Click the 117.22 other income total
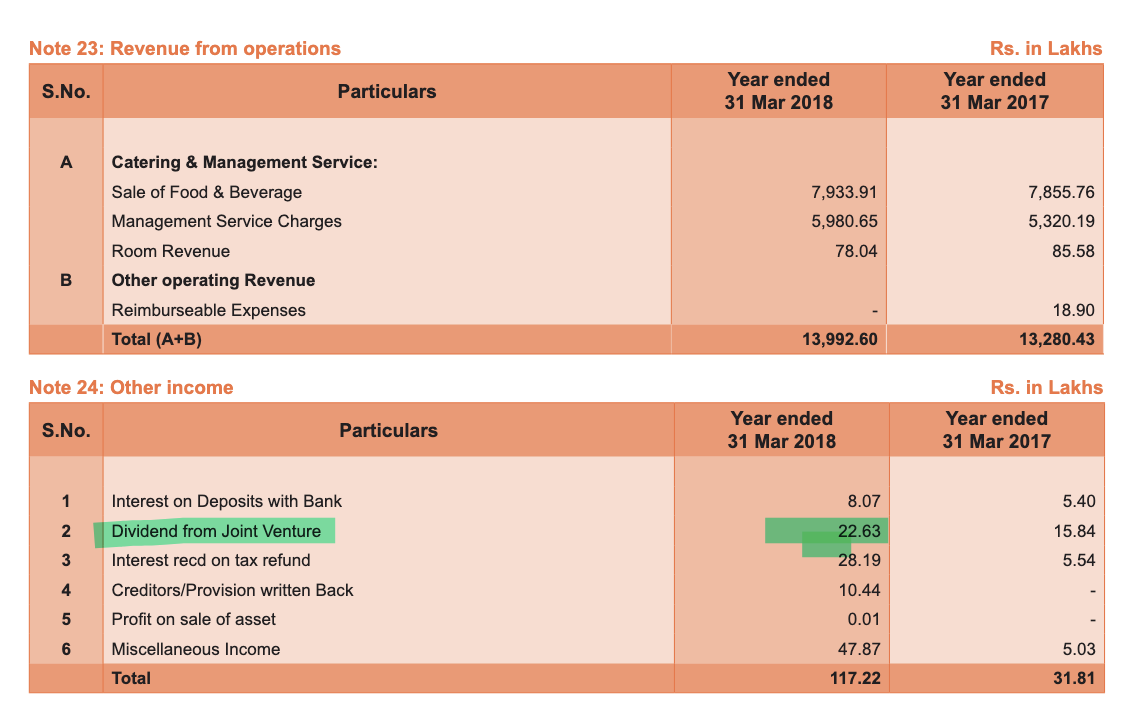Viewport: 1132px width, 720px height. point(855,678)
